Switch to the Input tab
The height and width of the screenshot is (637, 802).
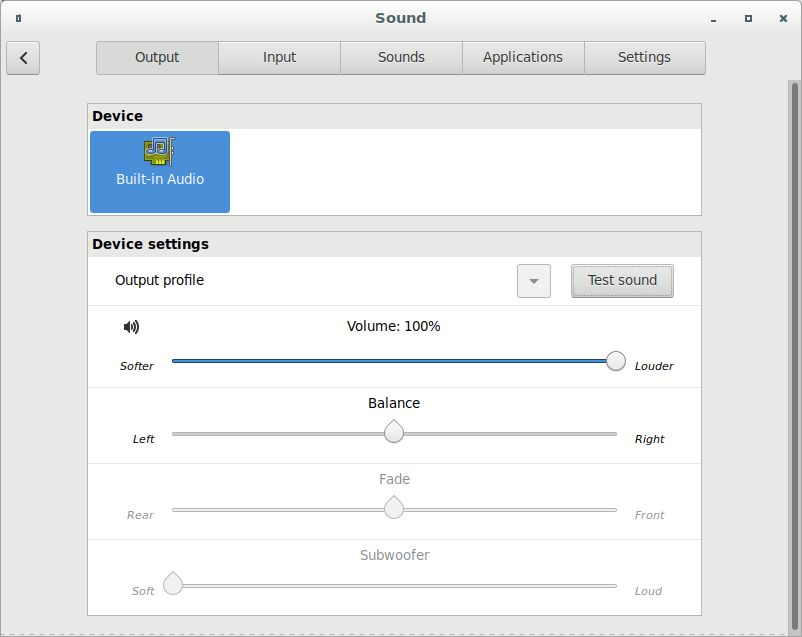(279, 57)
